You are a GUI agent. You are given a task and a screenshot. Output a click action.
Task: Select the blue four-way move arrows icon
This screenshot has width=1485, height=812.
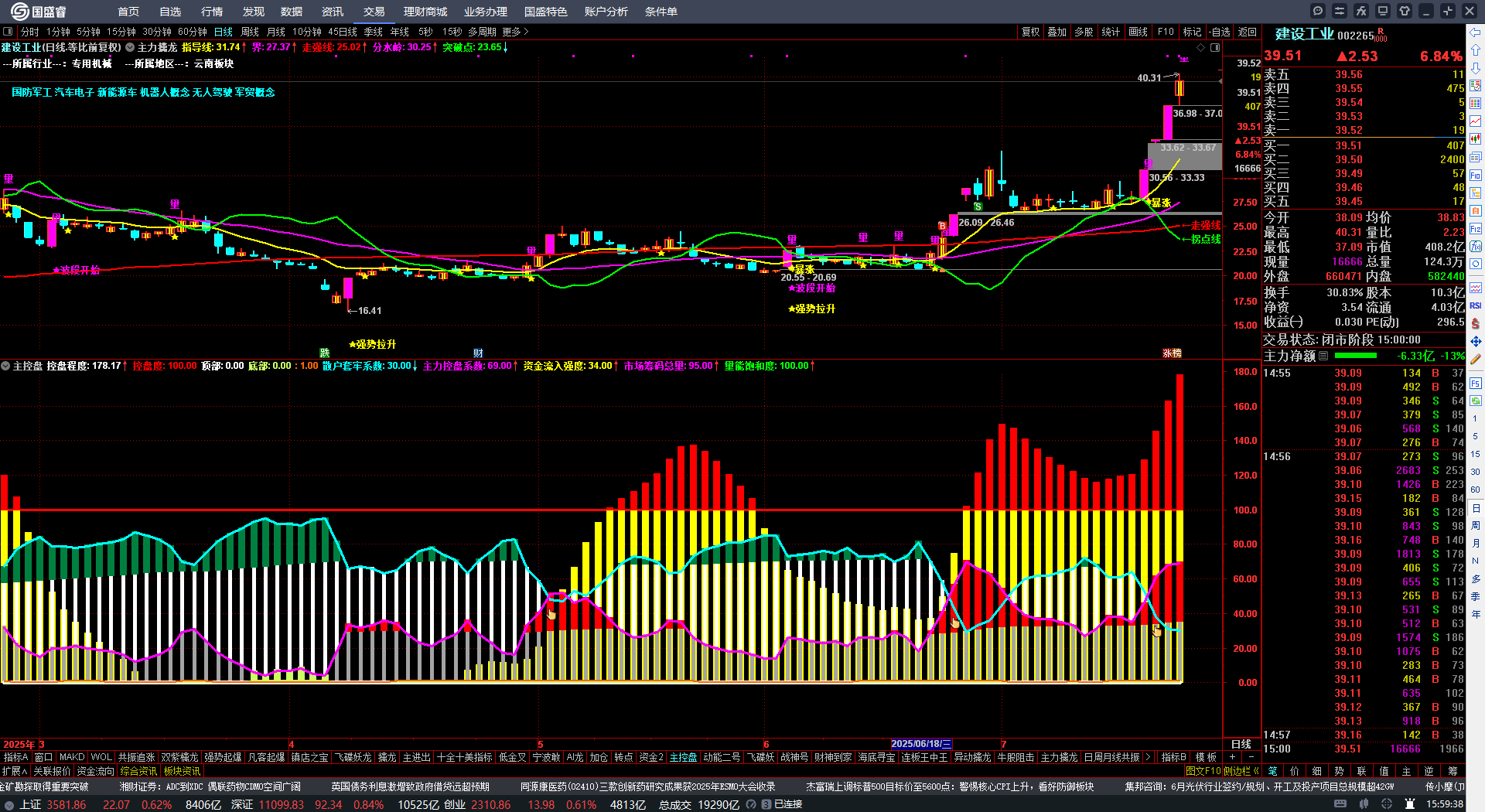coord(1476,341)
